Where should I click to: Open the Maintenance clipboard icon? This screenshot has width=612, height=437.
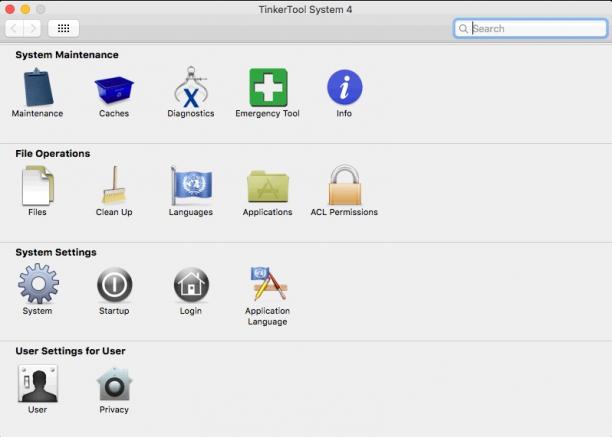(37, 87)
